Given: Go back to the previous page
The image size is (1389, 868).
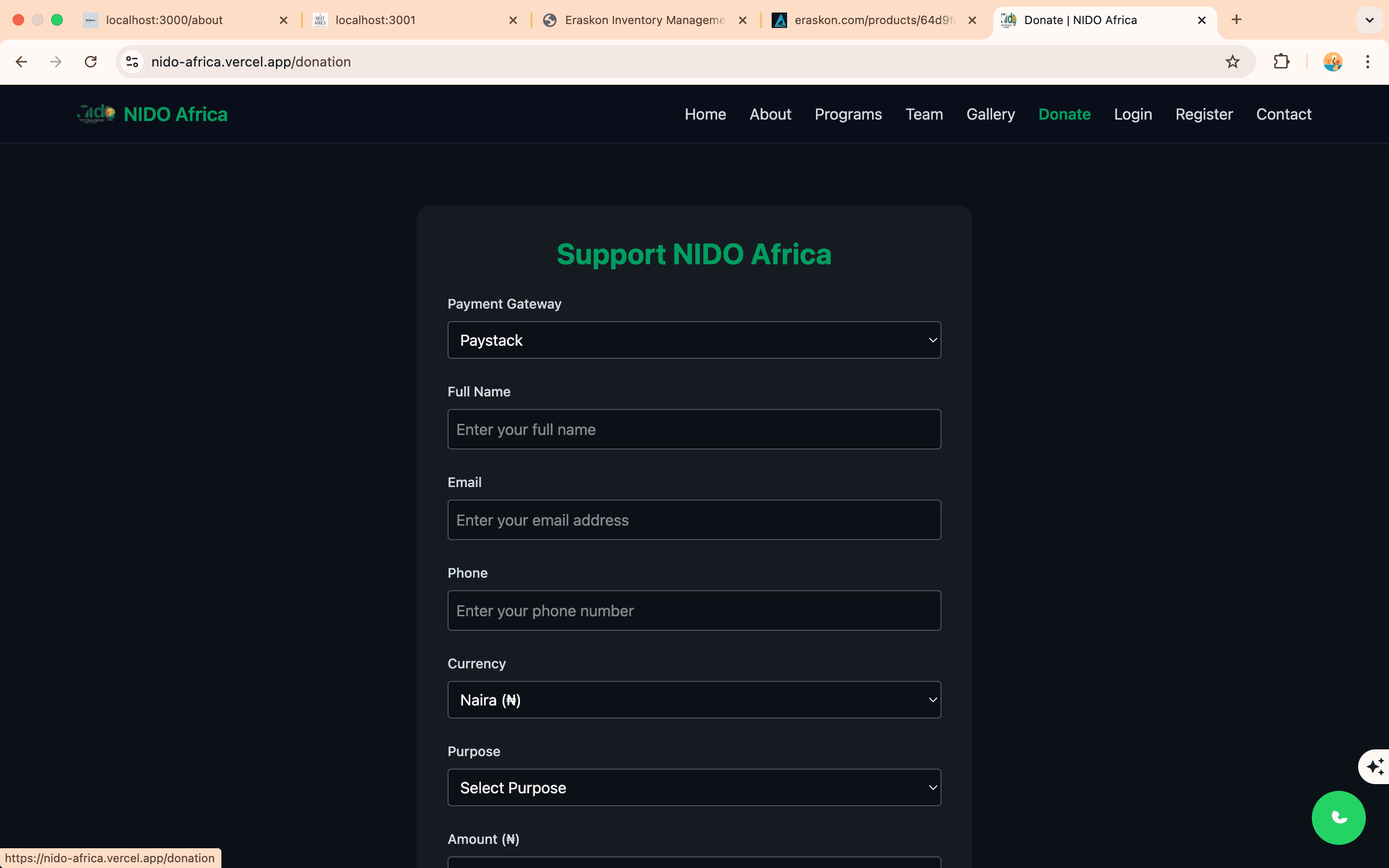Looking at the screenshot, I should pos(22,62).
